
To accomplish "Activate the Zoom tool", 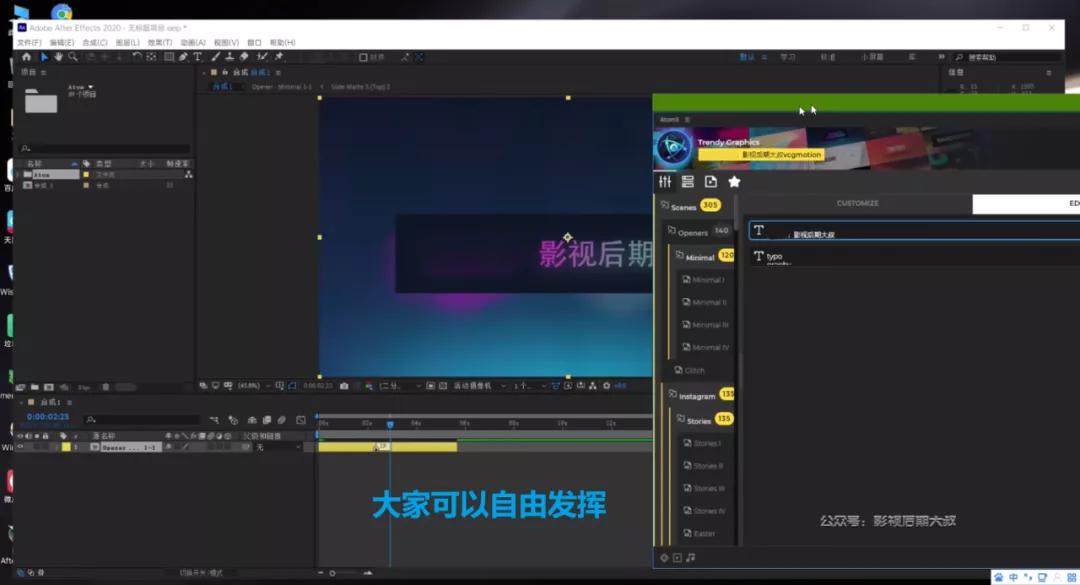I will [x=73, y=57].
